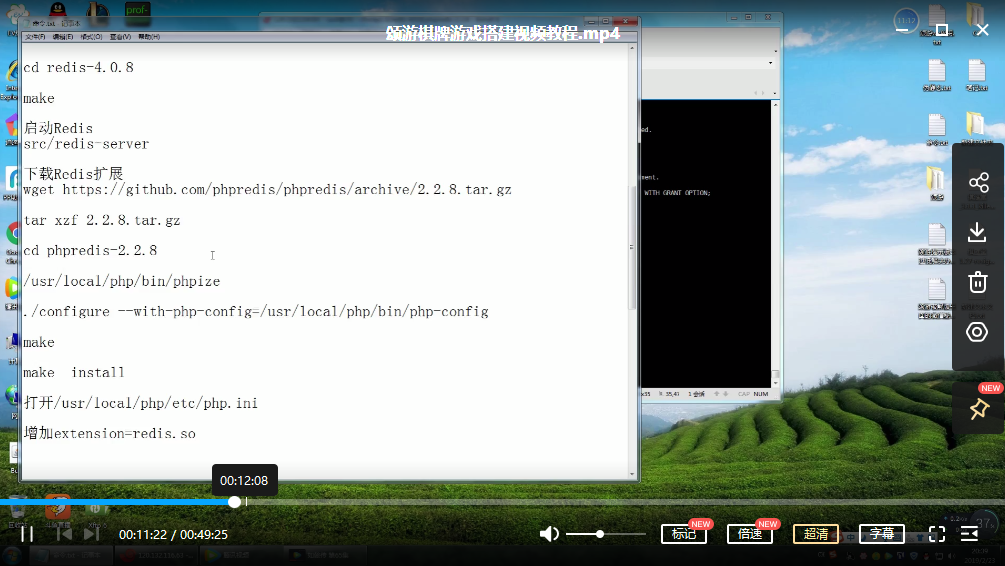Open the 倍速 playback speed menu

750,534
